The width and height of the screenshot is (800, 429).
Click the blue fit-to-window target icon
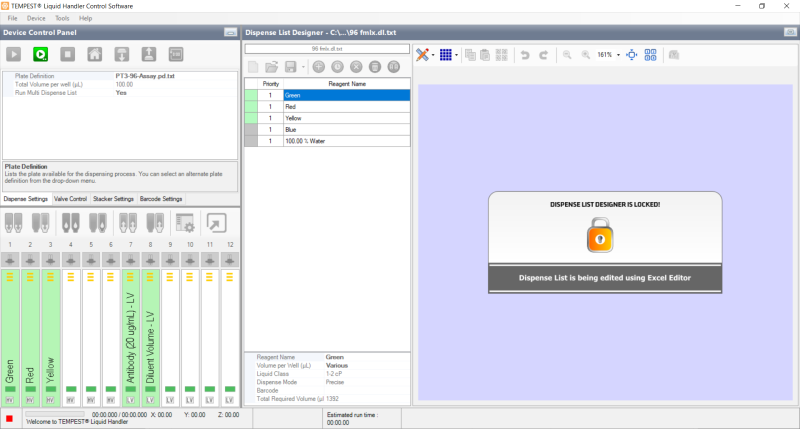[x=632, y=55]
